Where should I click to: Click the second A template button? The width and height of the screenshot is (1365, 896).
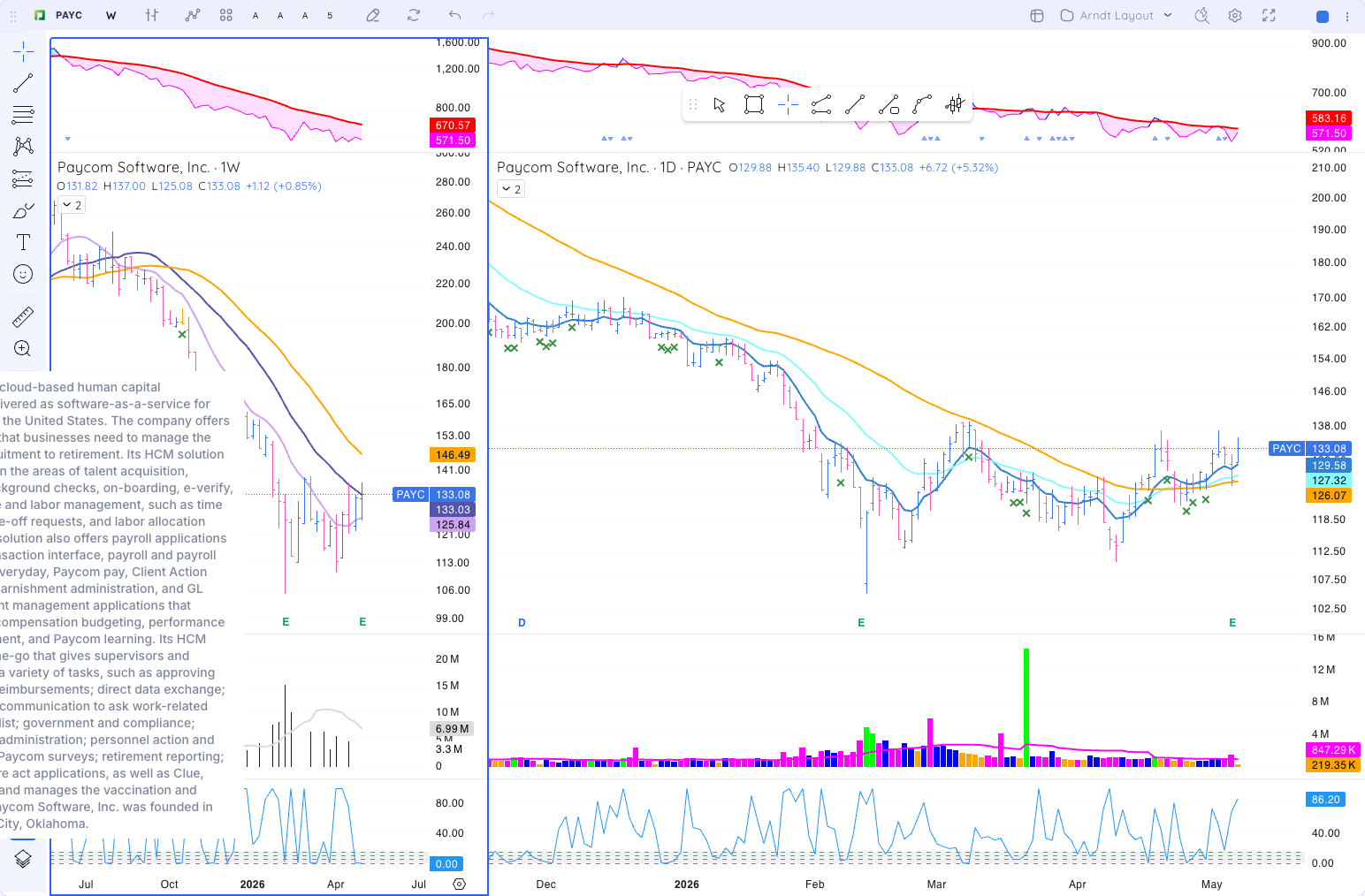280,15
